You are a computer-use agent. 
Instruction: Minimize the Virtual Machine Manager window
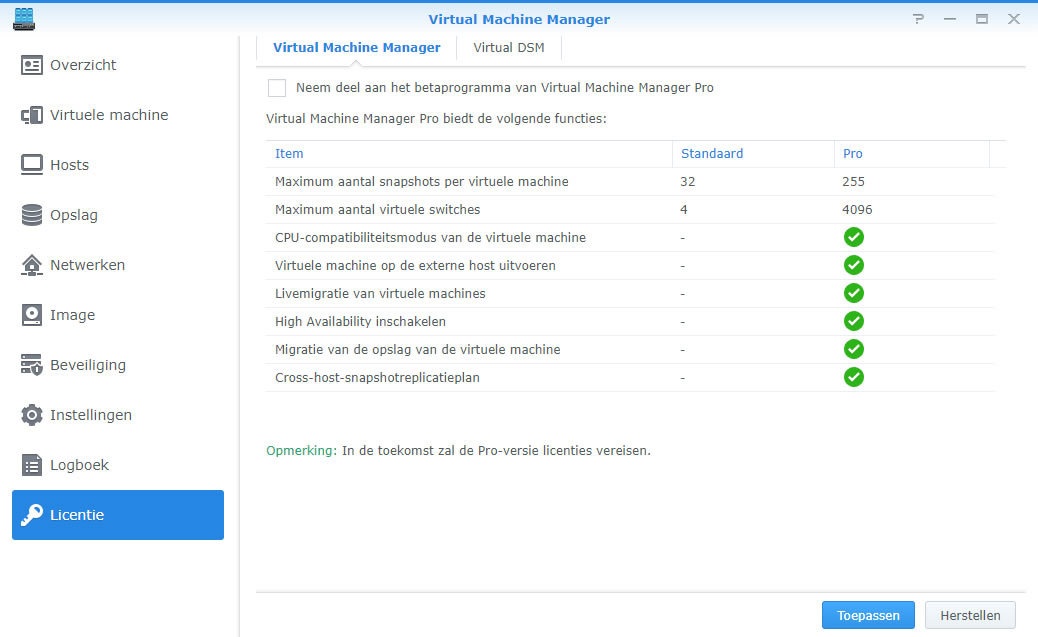tap(950, 19)
